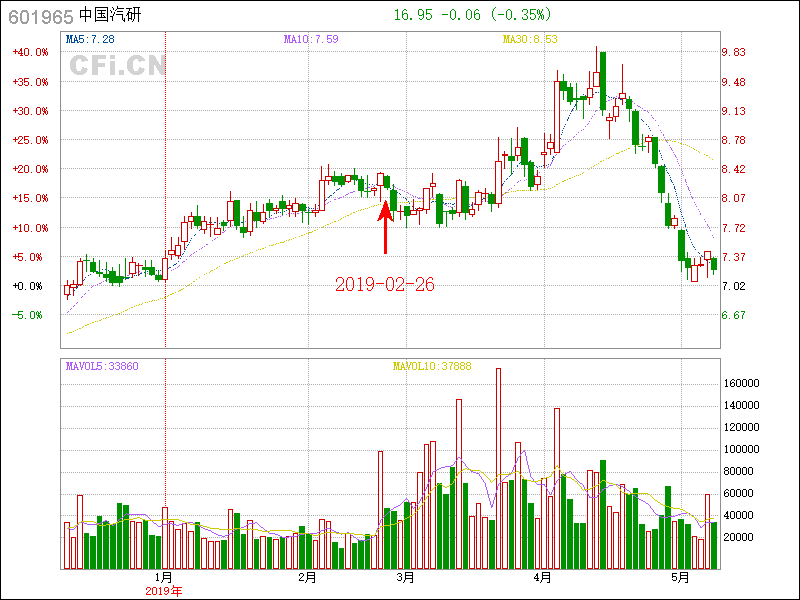
Task: Click the +15.0% axis label
Action: [x=31, y=198]
